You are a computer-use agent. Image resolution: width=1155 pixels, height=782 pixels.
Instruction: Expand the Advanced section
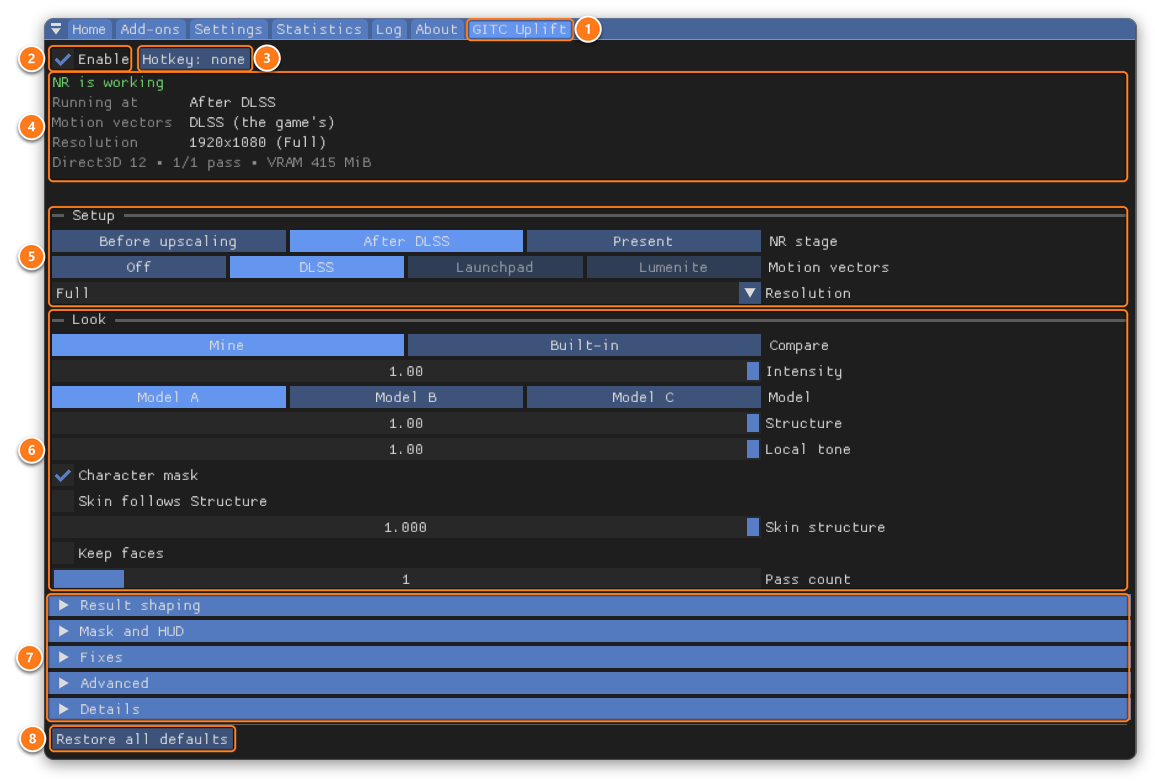pos(588,683)
